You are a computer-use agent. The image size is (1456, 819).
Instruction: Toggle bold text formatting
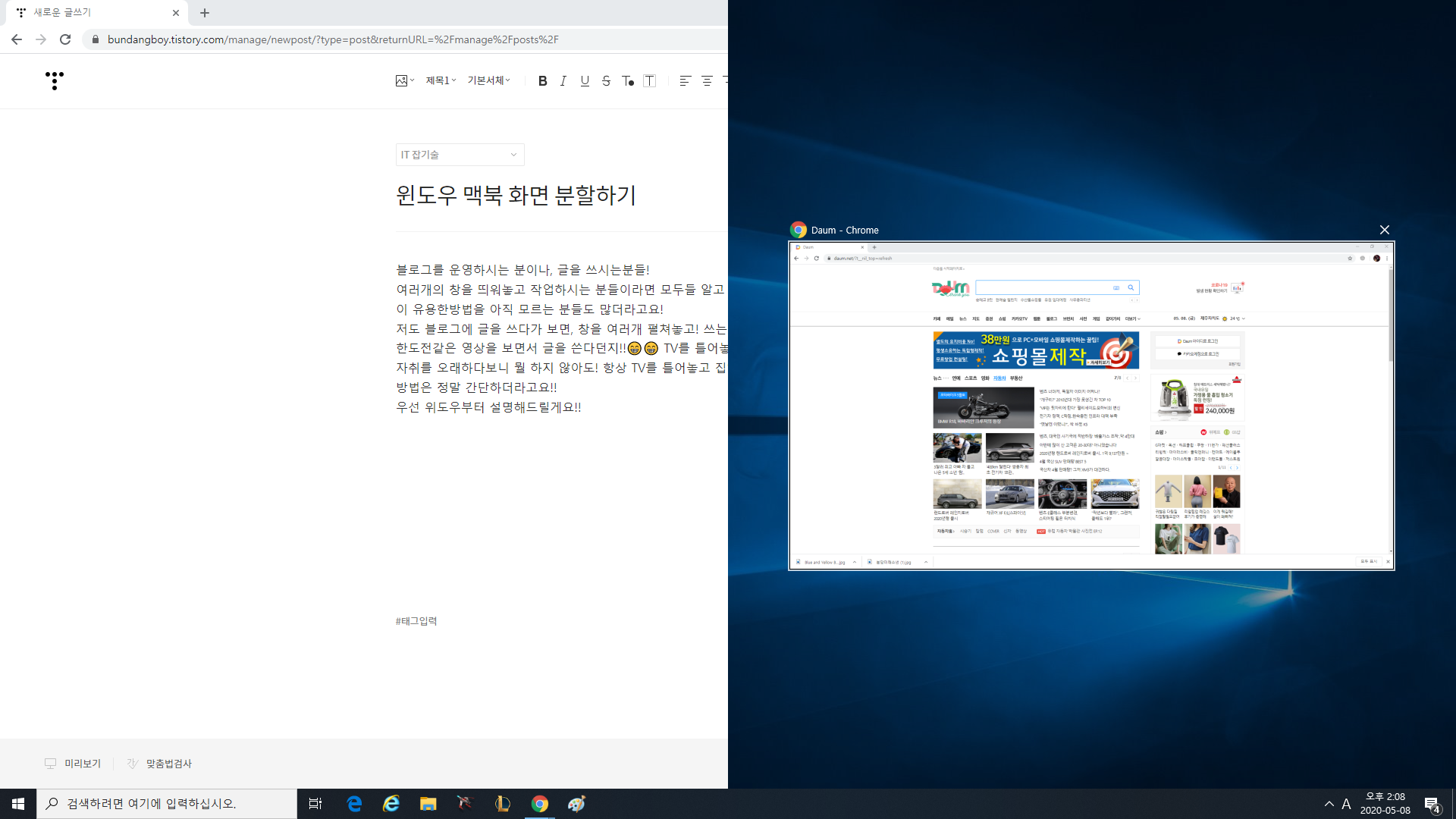click(542, 81)
